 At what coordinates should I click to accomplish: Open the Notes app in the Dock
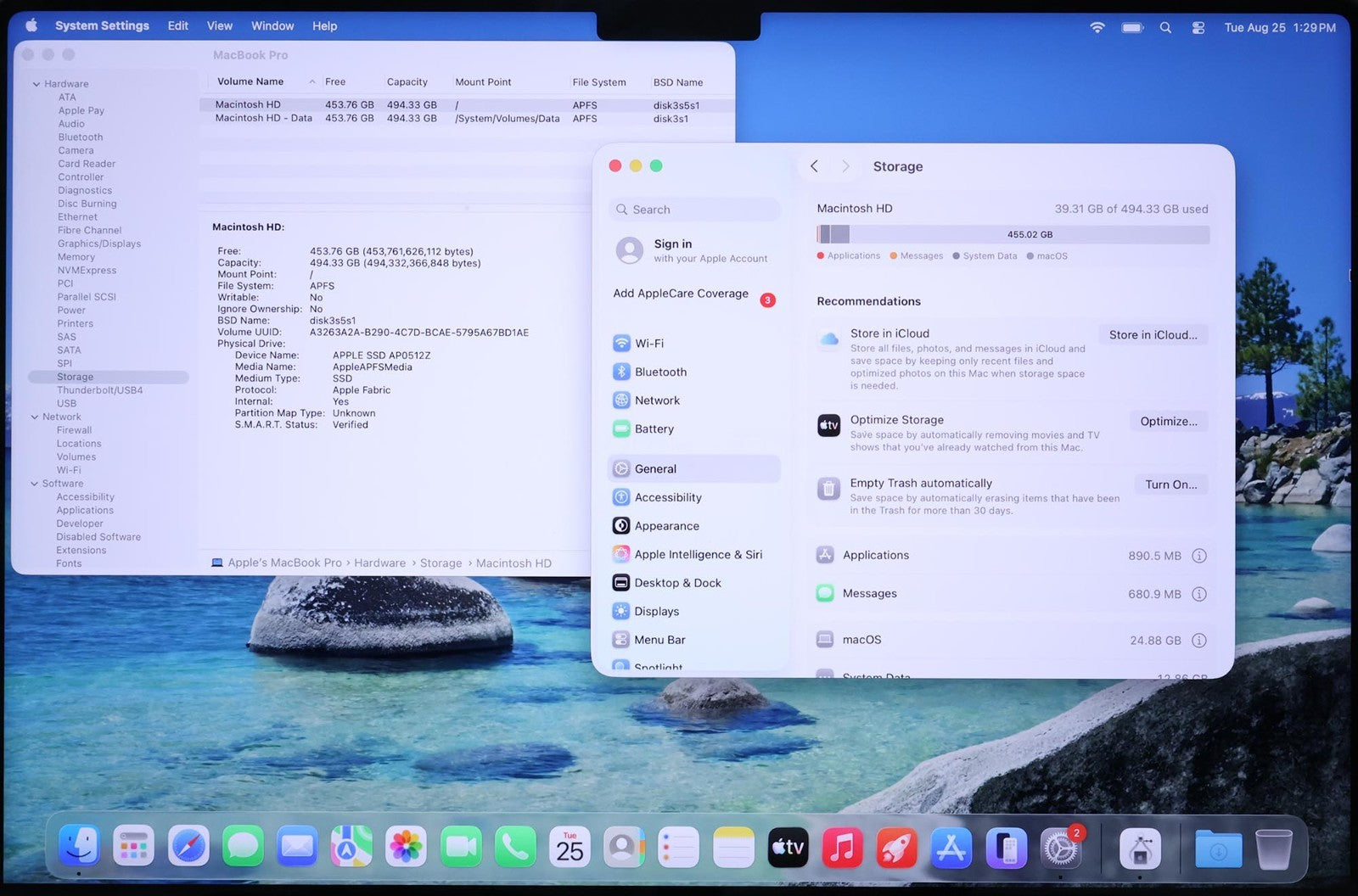coord(733,846)
